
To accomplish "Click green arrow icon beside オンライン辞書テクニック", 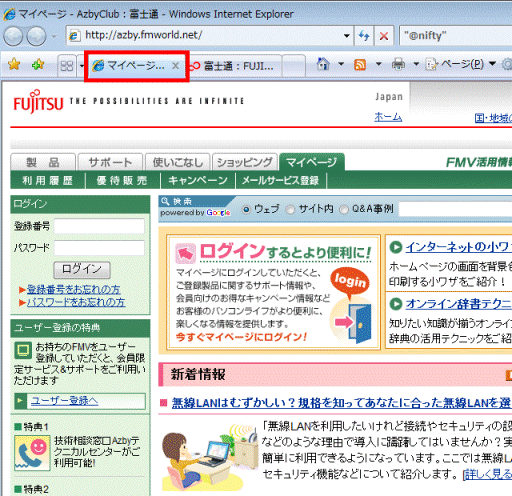I will coord(396,304).
